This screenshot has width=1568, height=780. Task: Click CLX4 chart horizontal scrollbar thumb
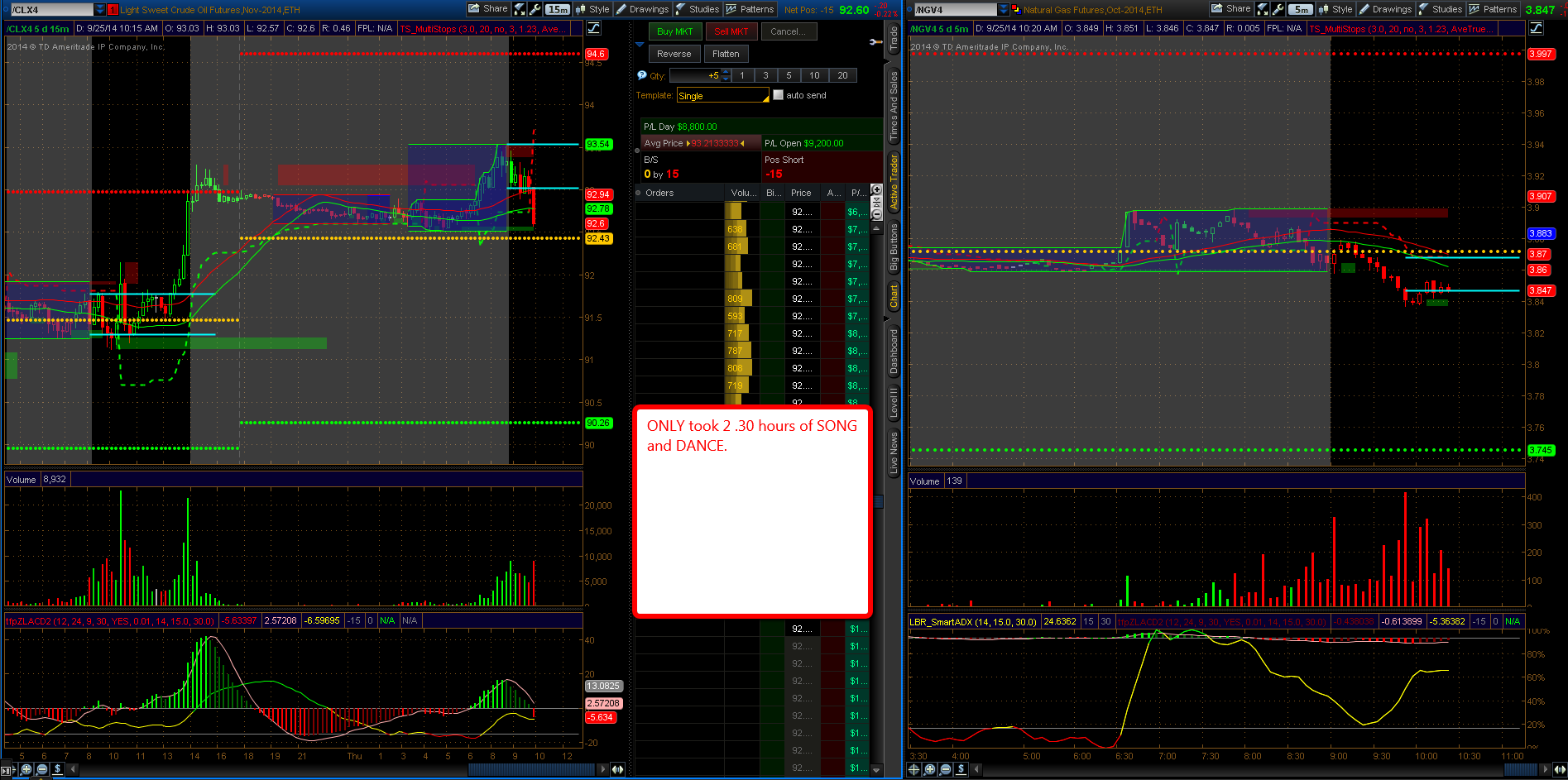[531, 769]
